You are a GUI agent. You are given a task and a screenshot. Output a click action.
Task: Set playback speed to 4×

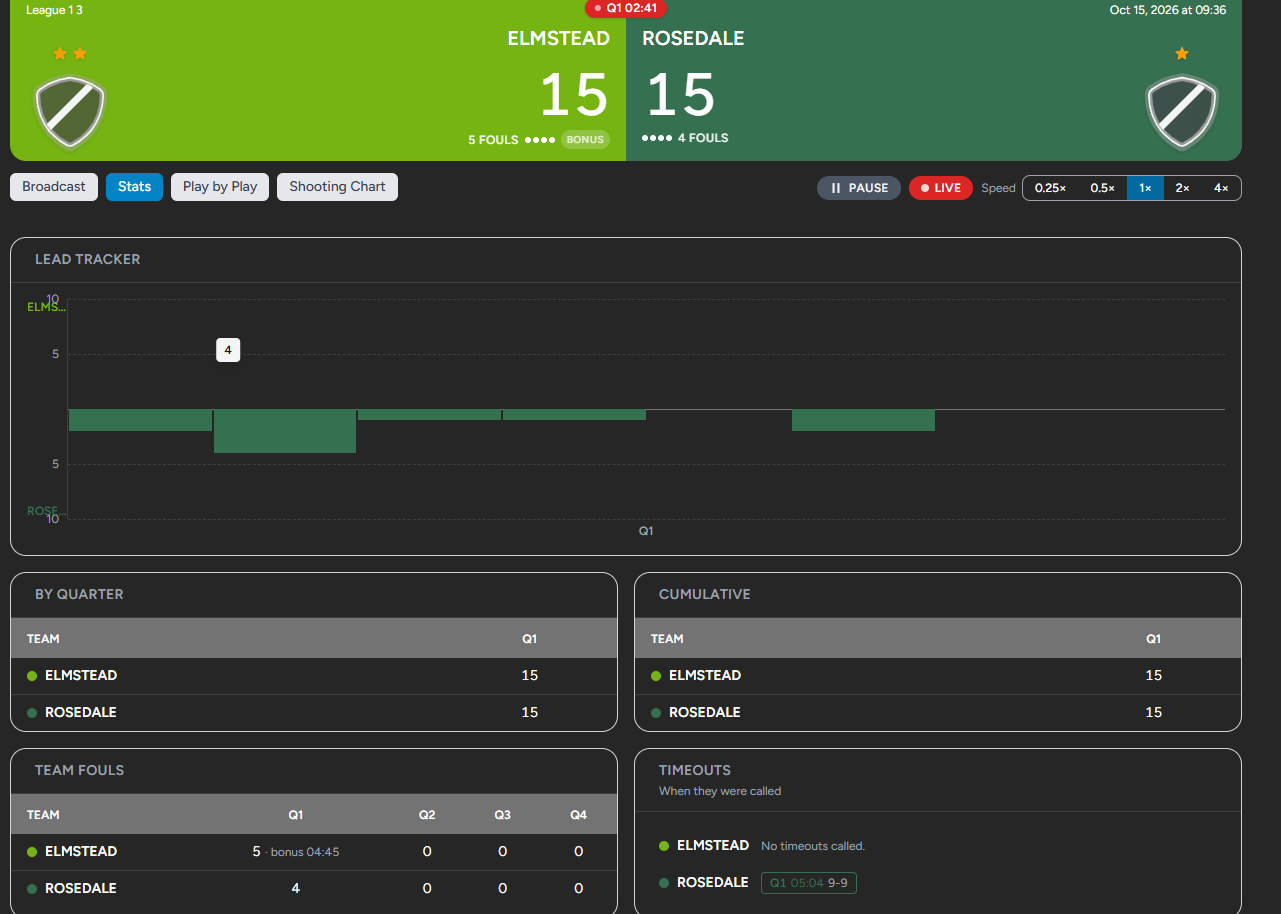pyautogui.click(x=1220, y=188)
